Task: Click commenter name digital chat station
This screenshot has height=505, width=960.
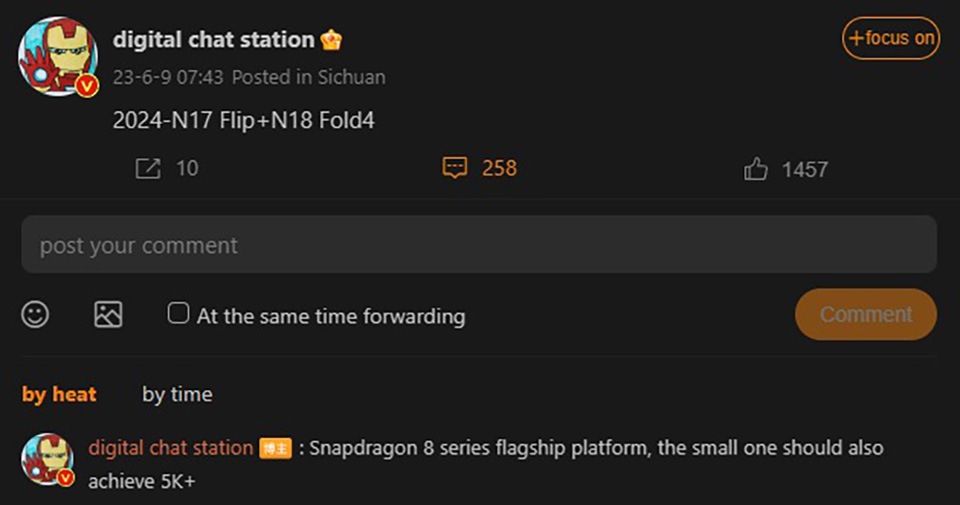Action: coord(171,448)
